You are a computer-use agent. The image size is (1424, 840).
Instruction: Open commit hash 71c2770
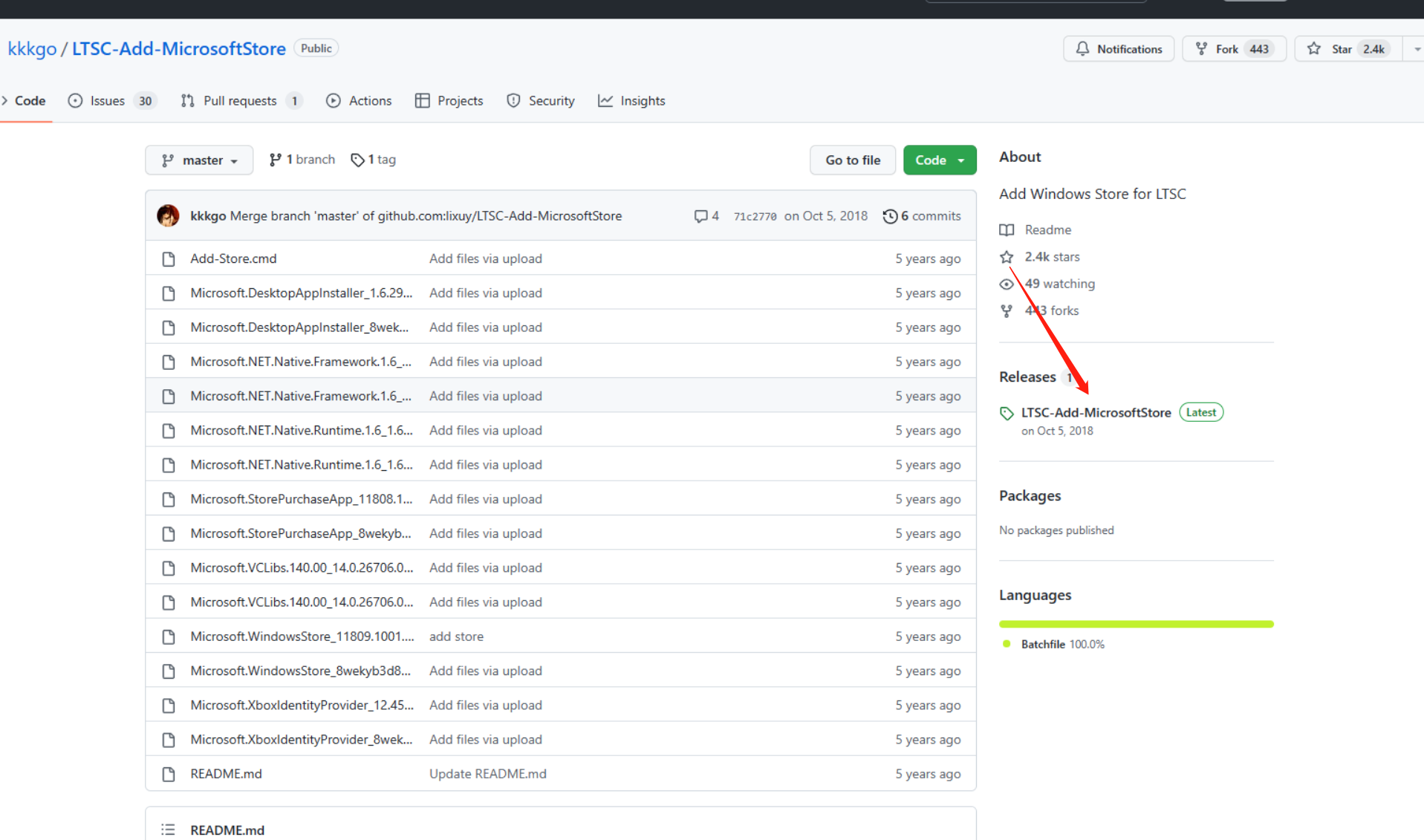point(755,216)
